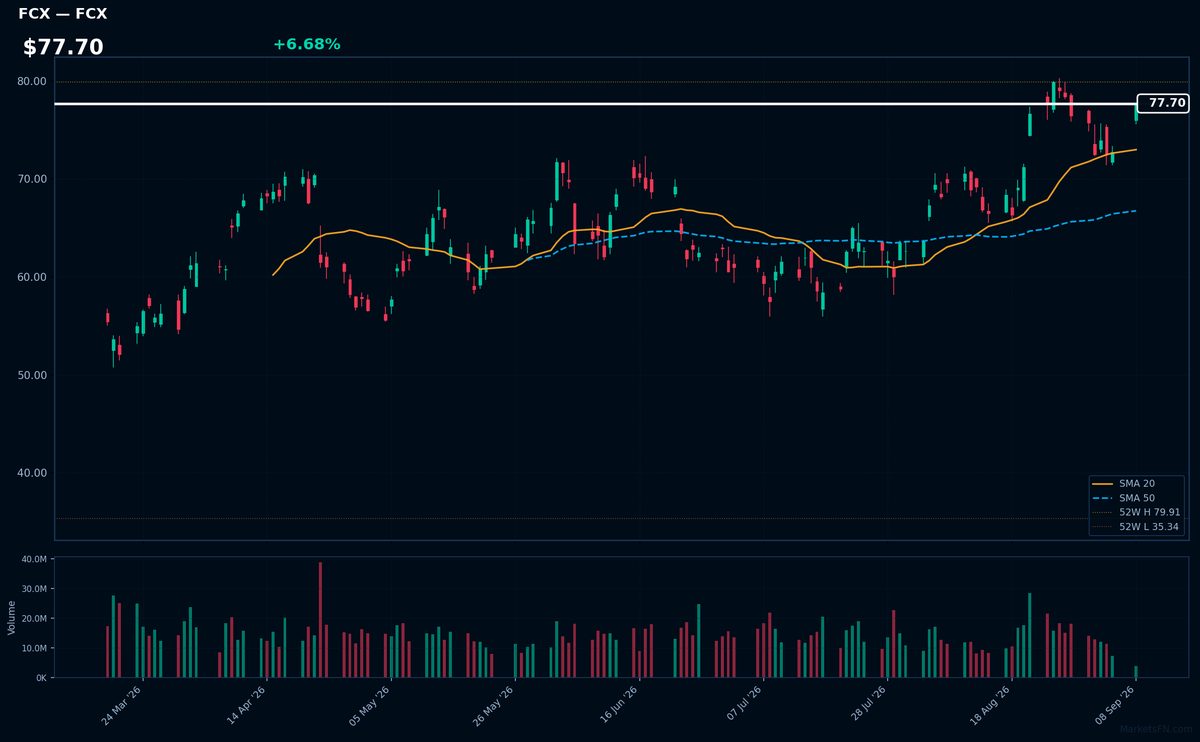Click the "07 Jul '26" date label
Screen dimensions: 1200x742
[x=742, y=706]
